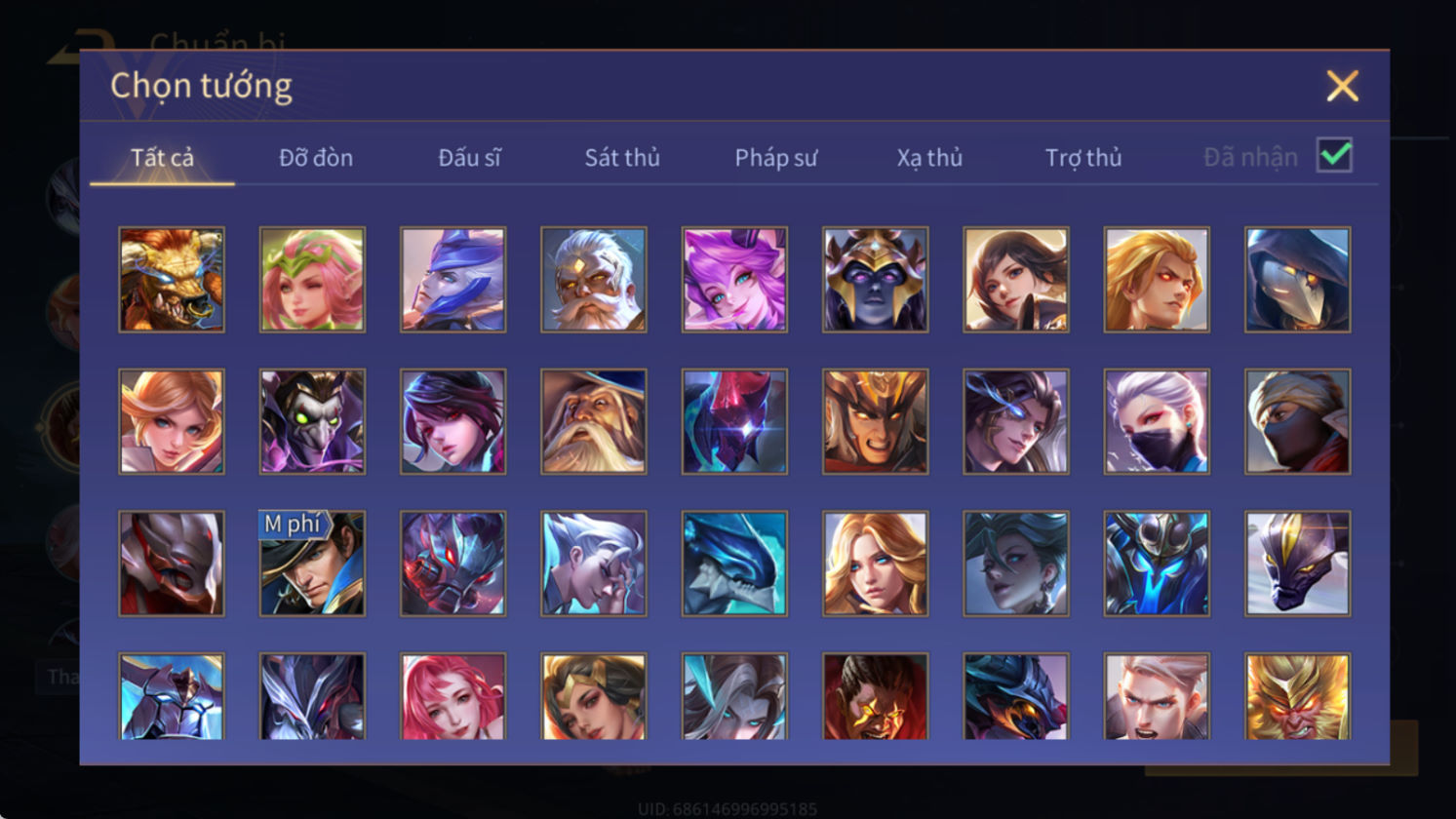Filter by the Pháp sư tab

775,157
